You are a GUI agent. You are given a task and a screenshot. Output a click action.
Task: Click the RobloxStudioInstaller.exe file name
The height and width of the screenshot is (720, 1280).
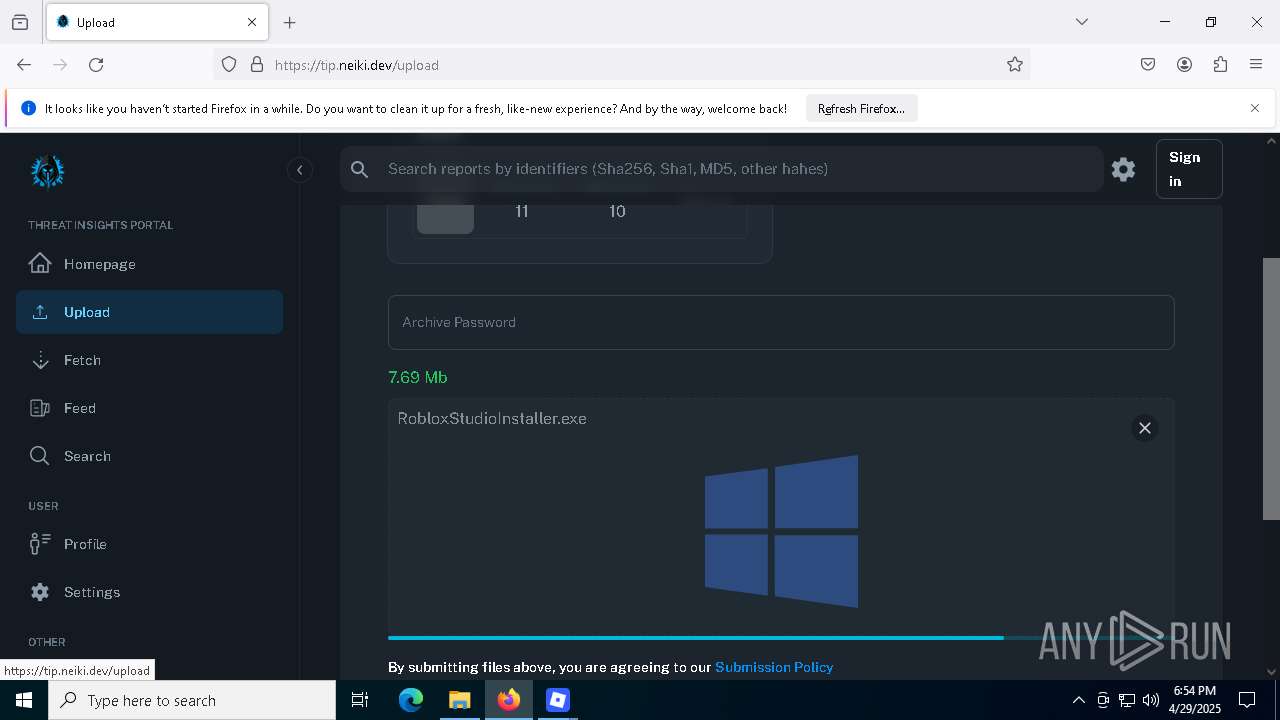492,418
